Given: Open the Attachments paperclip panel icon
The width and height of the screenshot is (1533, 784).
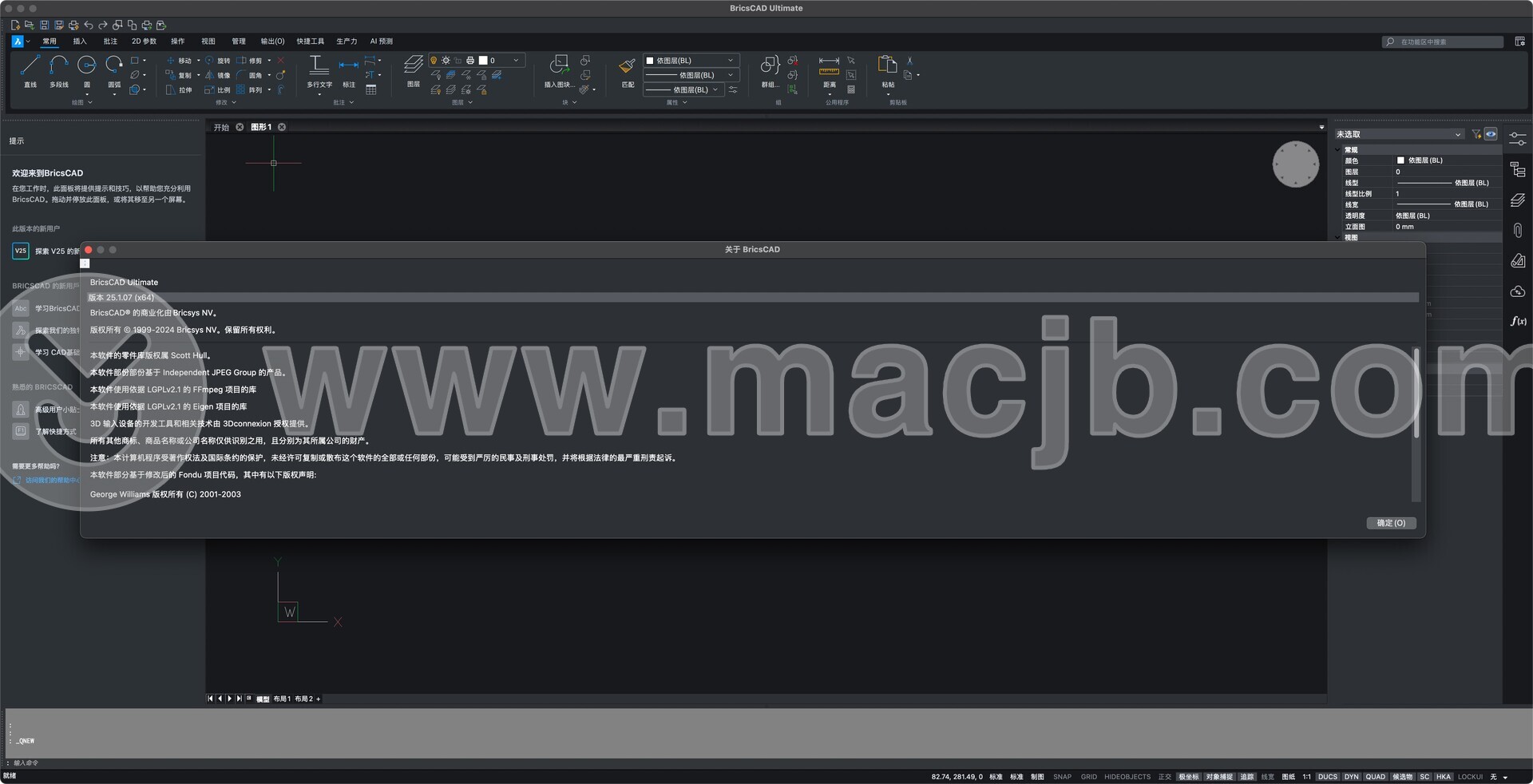Looking at the screenshot, I should click(1518, 230).
